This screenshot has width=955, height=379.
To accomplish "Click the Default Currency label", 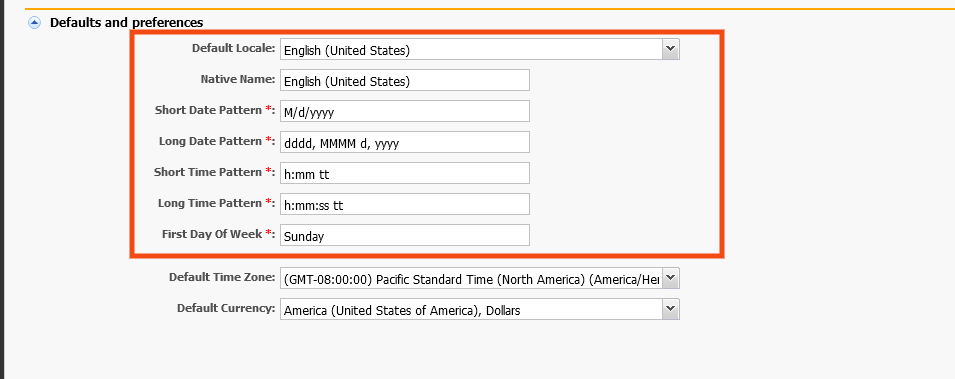I will pyautogui.click(x=226, y=308).
